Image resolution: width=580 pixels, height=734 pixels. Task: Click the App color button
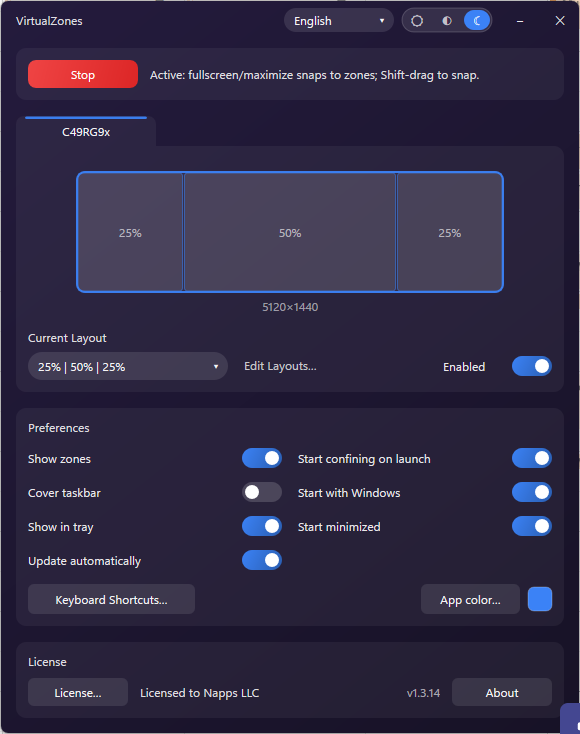click(x=470, y=599)
